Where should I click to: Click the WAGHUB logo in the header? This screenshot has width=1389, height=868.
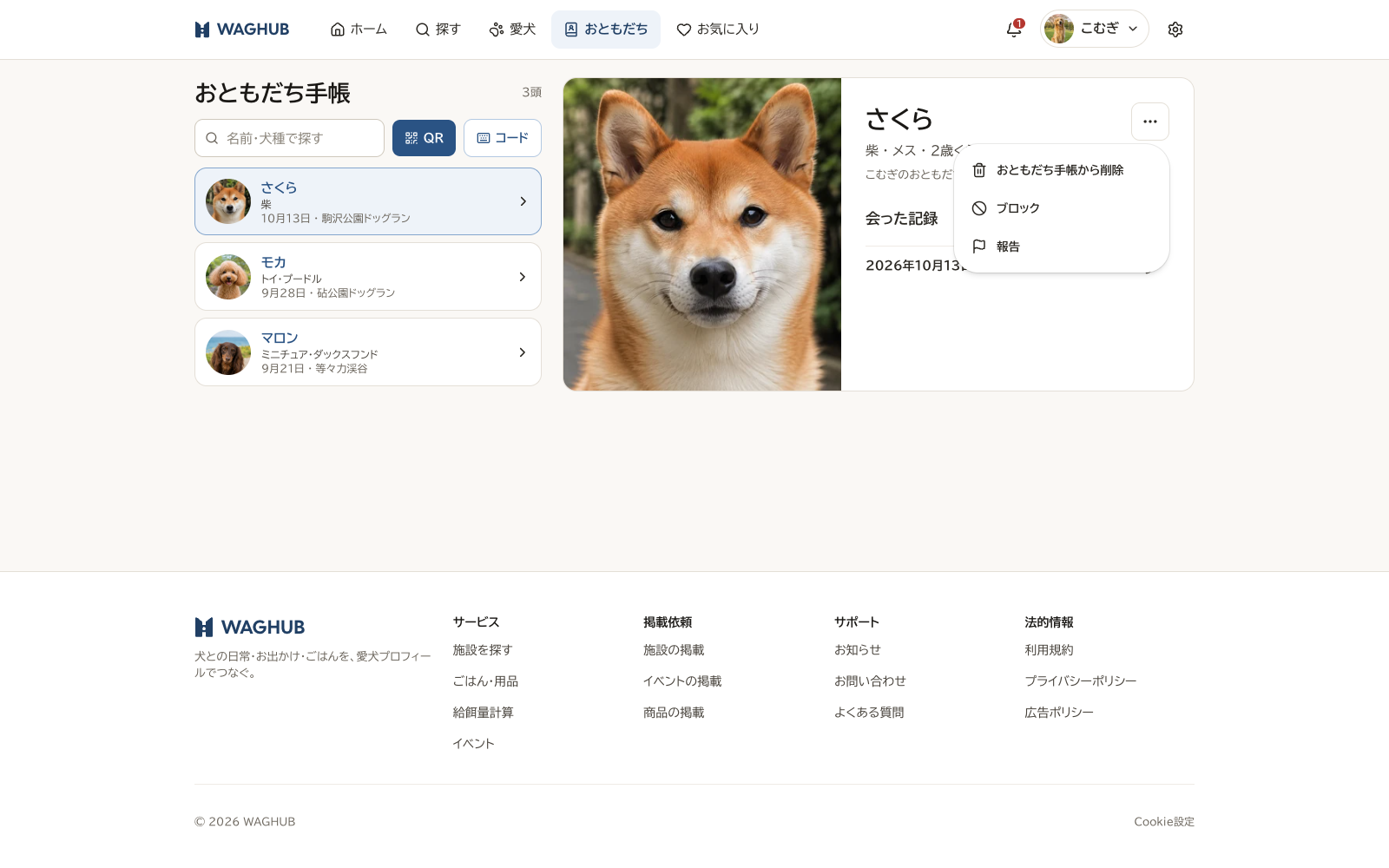(x=242, y=30)
